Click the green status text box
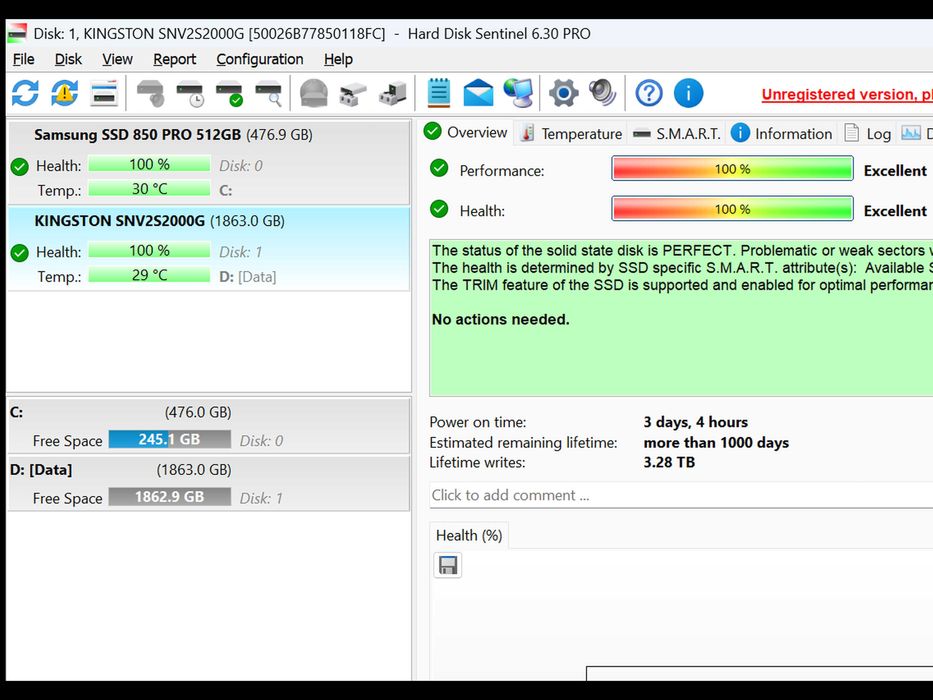 681,318
